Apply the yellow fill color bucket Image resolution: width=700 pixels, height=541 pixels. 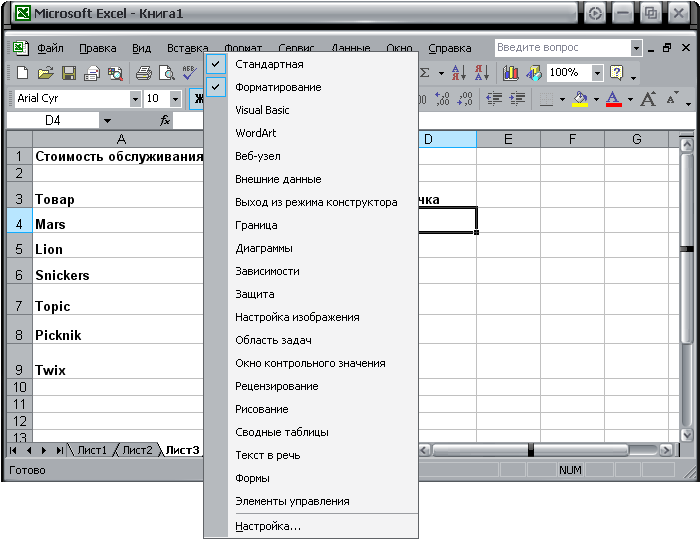[x=580, y=99]
